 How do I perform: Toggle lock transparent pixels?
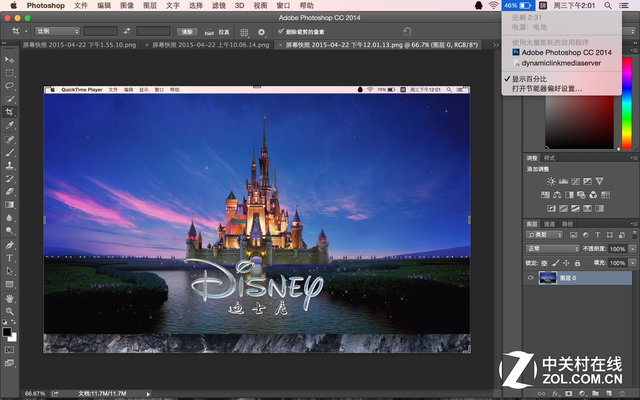(x=544, y=263)
